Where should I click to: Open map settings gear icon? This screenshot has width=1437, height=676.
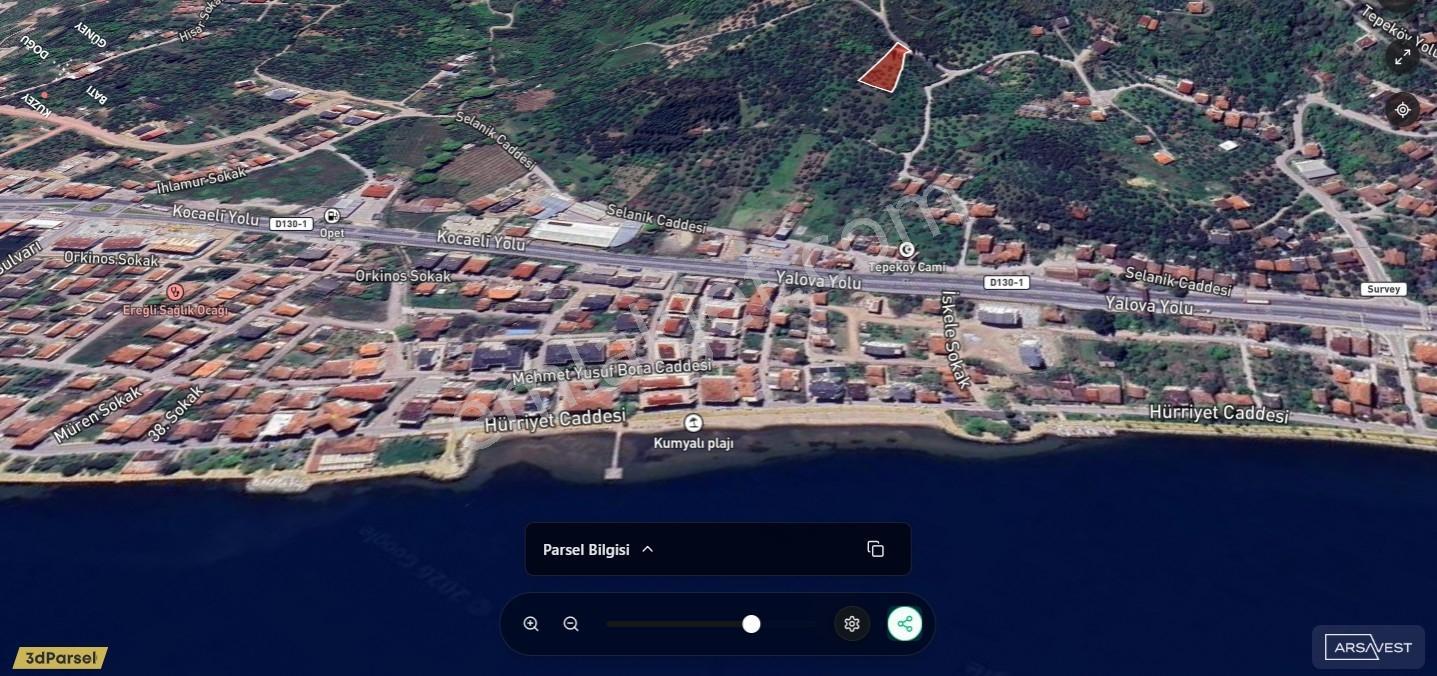pos(852,624)
